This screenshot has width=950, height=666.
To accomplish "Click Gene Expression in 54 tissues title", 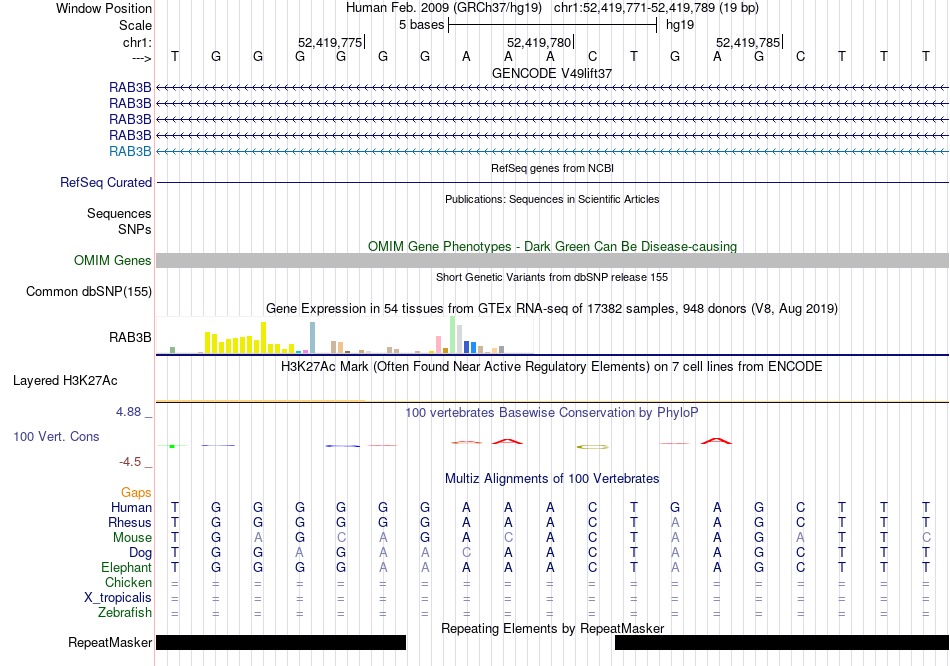I will 552,308.
